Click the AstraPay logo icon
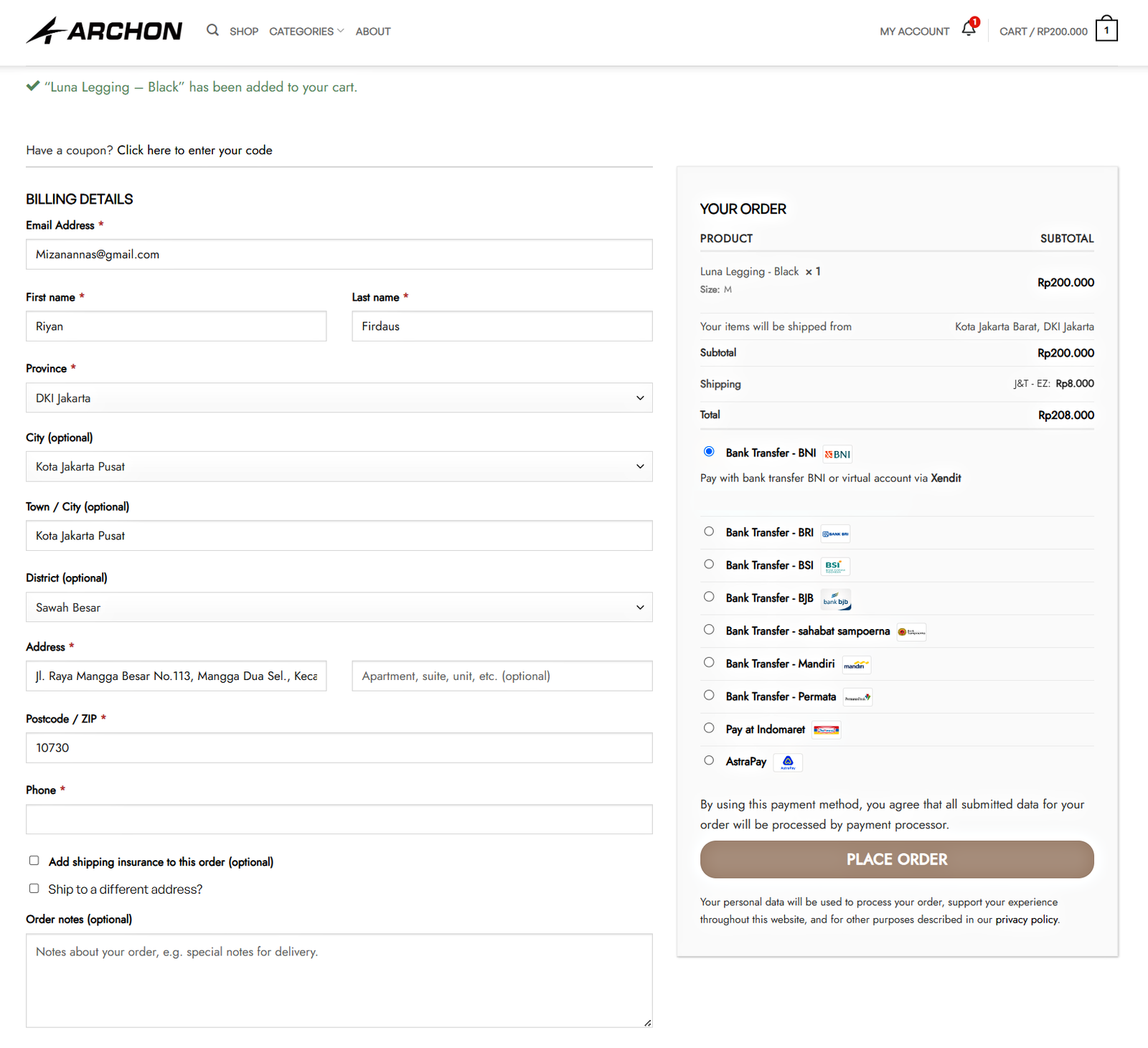Image resolution: width=1148 pixels, height=1048 pixels. pos(788,762)
